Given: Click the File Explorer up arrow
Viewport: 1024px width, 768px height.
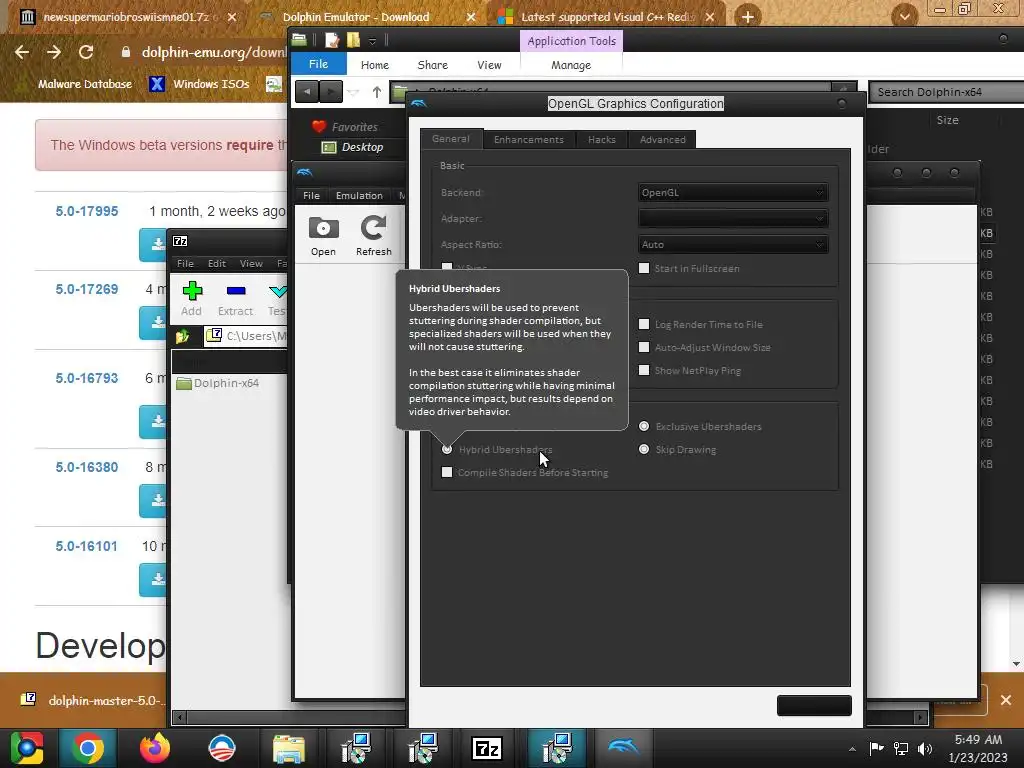Looking at the screenshot, I should (x=377, y=92).
